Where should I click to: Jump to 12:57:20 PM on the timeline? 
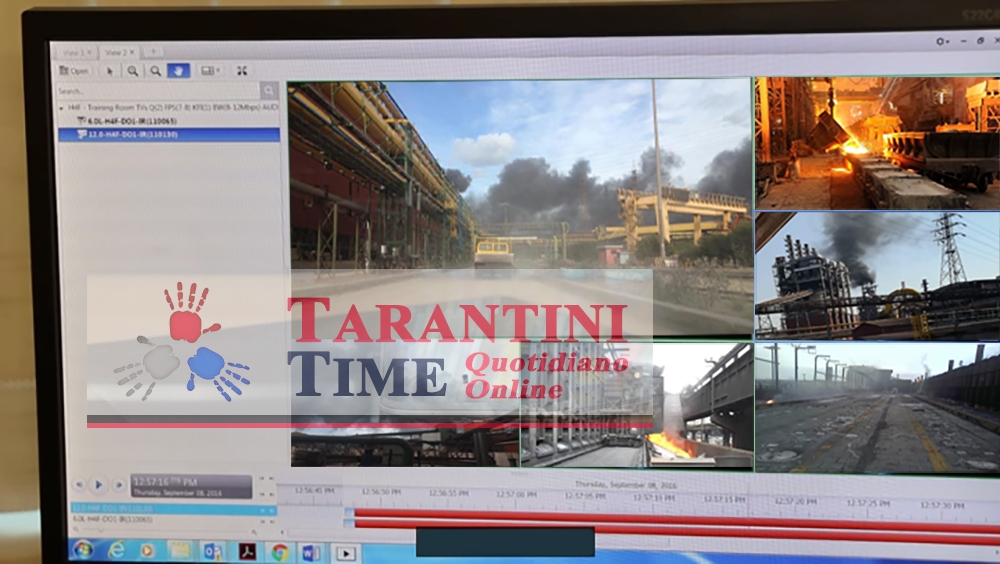[x=795, y=501]
